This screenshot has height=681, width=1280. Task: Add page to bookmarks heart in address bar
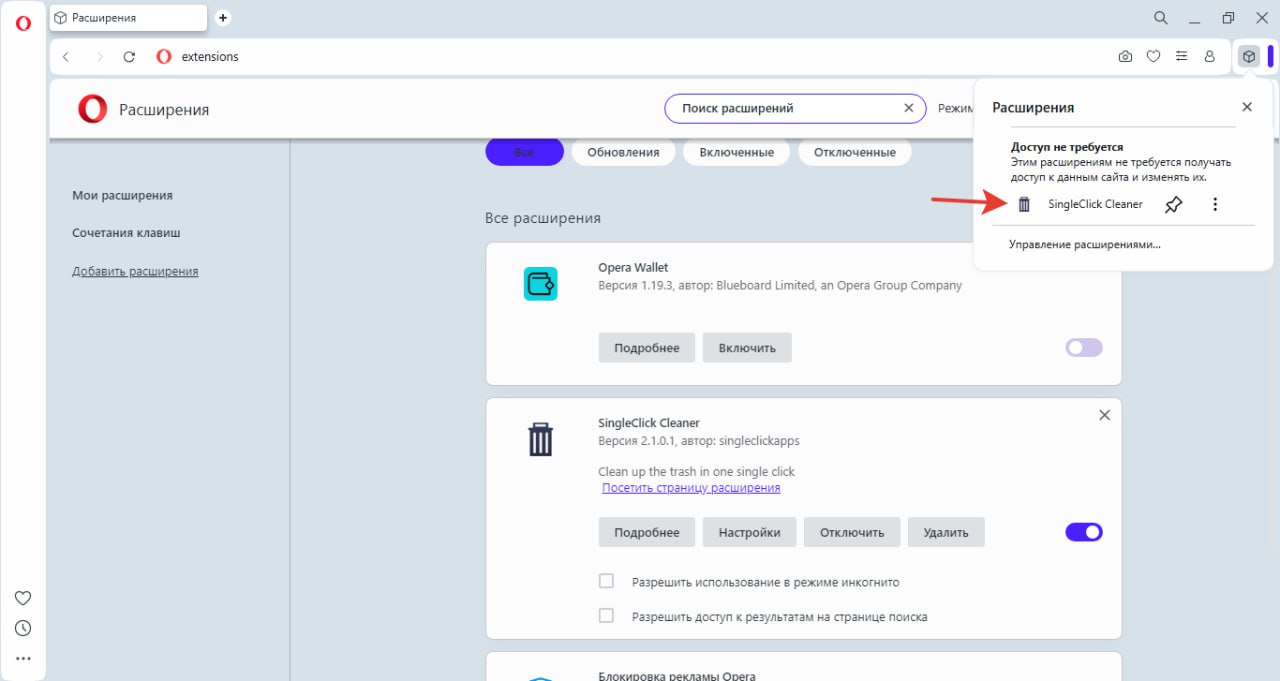coord(1153,57)
